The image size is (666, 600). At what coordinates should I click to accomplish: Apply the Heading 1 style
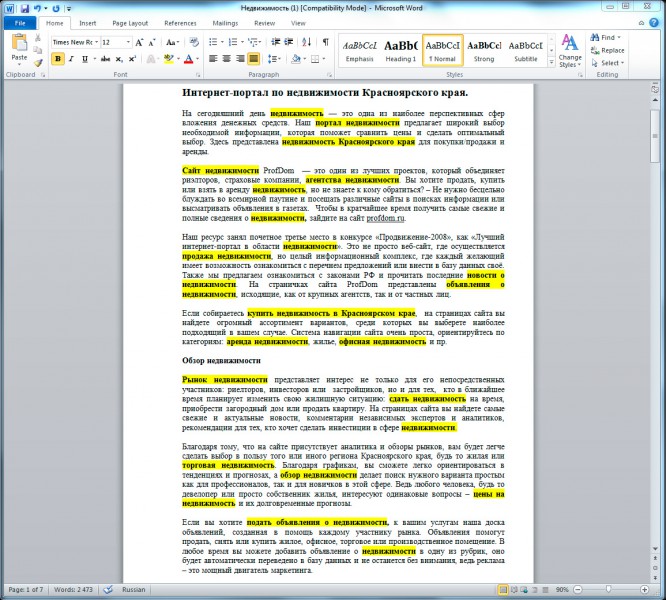[401, 51]
